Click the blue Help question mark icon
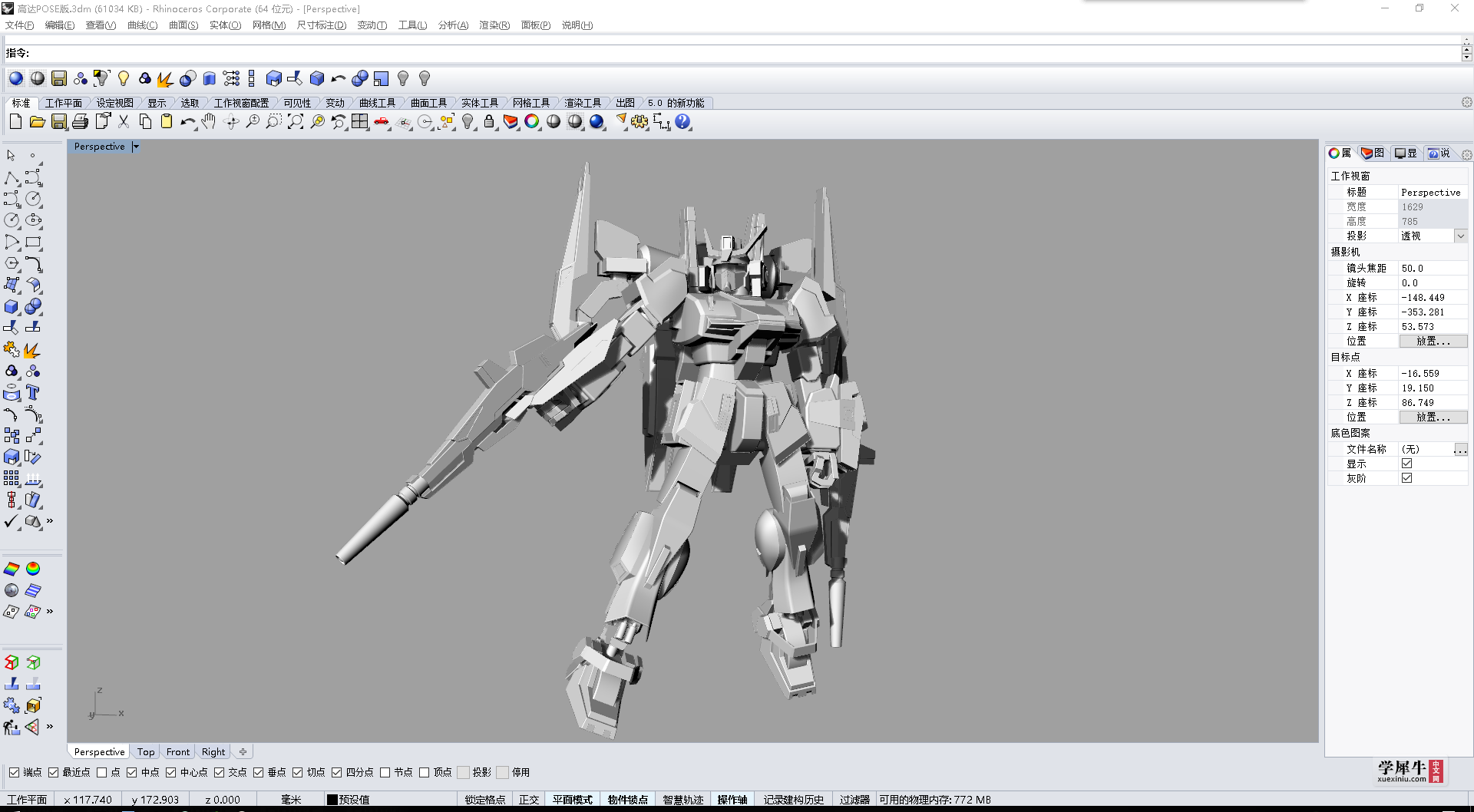 click(682, 121)
